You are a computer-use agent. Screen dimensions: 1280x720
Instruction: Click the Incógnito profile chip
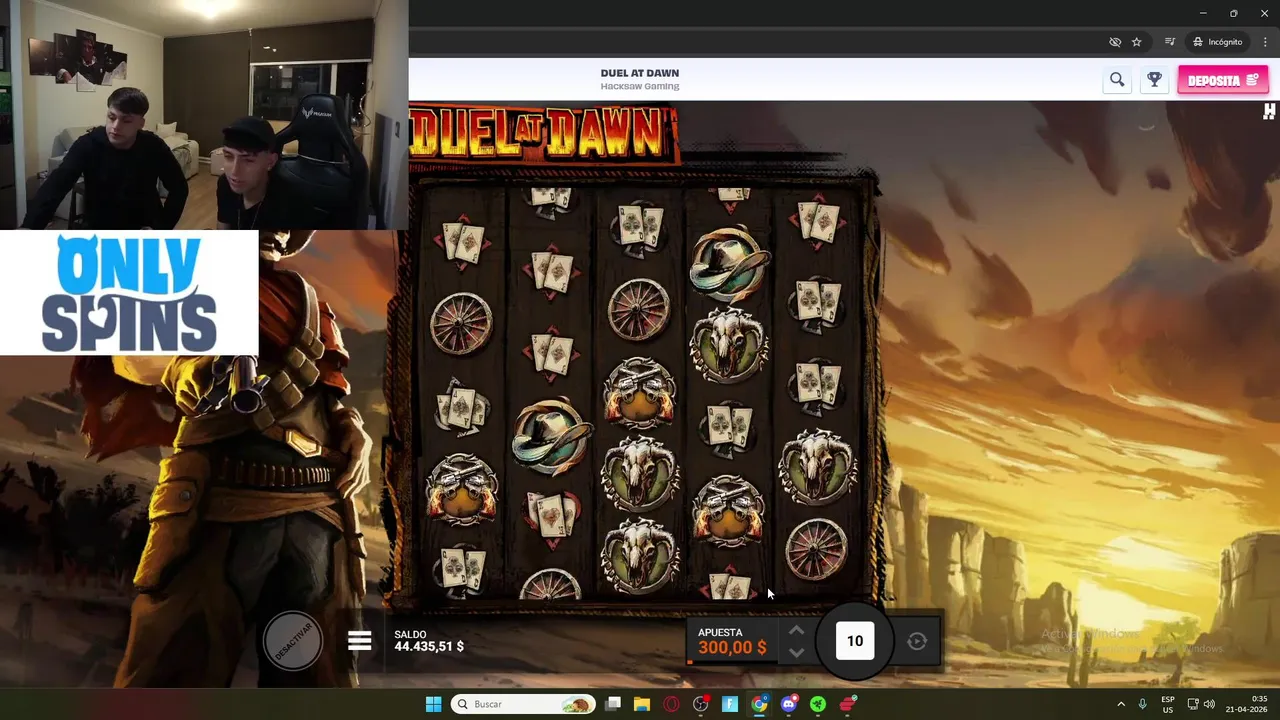1217,42
